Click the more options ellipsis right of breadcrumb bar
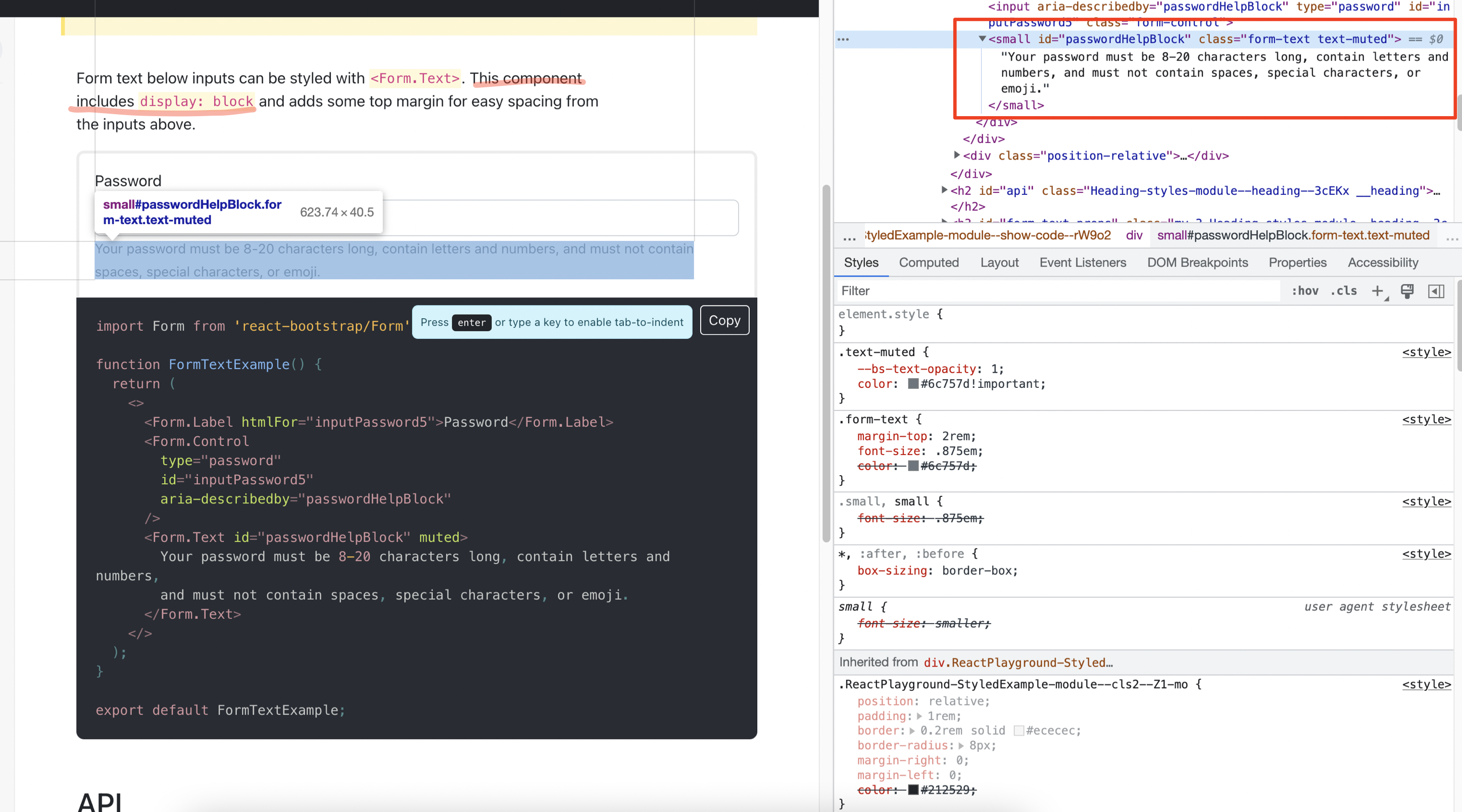This screenshot has width=1462, height=812. pyautogui.click(x=1452, y=239)
